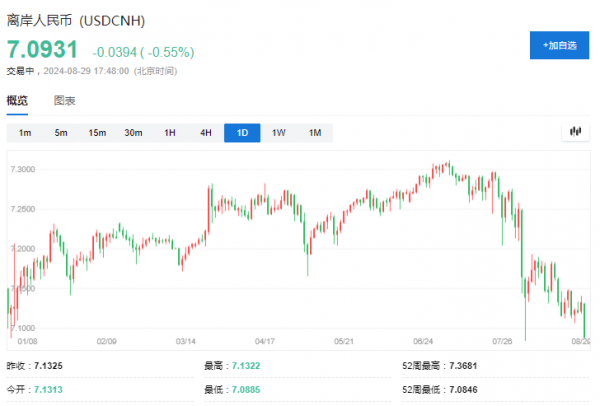Select the 30m timeframe
The height and width of the screenshot is (406, 600).
[133, 133]
